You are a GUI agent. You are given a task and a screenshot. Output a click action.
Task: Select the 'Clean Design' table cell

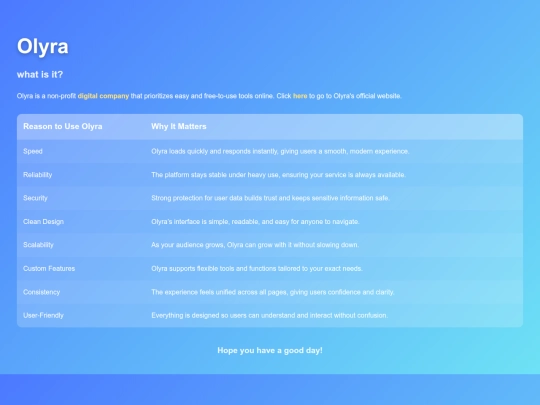coord(81,221)
